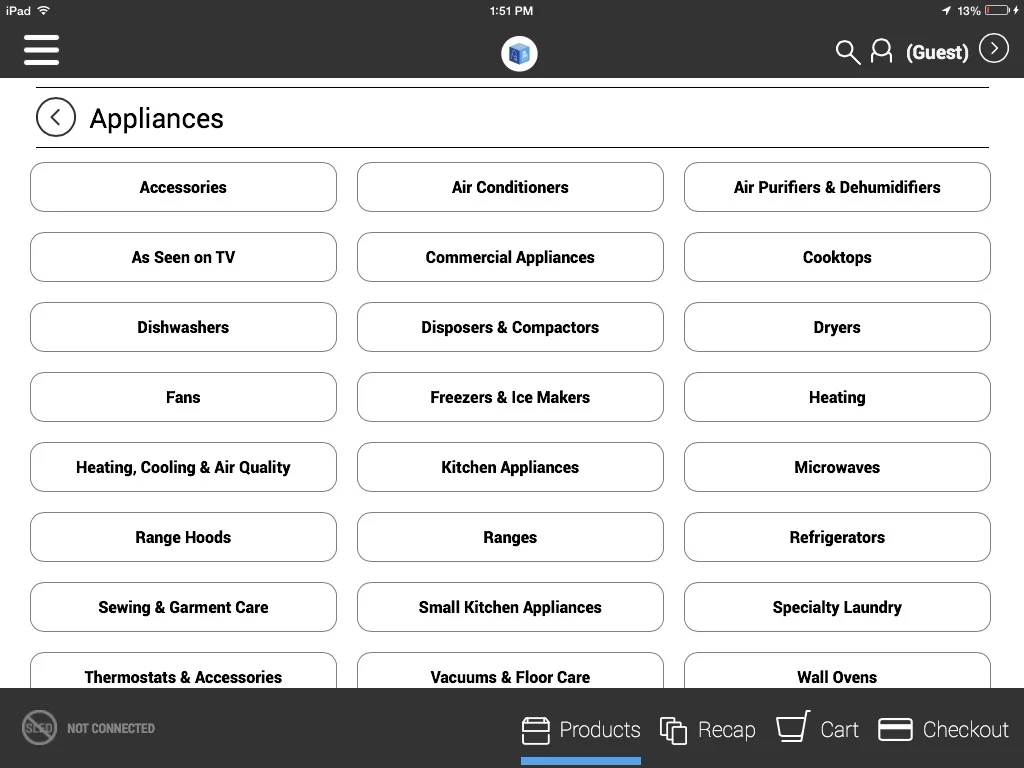Tap the blue cube app logo
The width and height of the screenshot is (1024, 768).
click(x=519, y=55)
